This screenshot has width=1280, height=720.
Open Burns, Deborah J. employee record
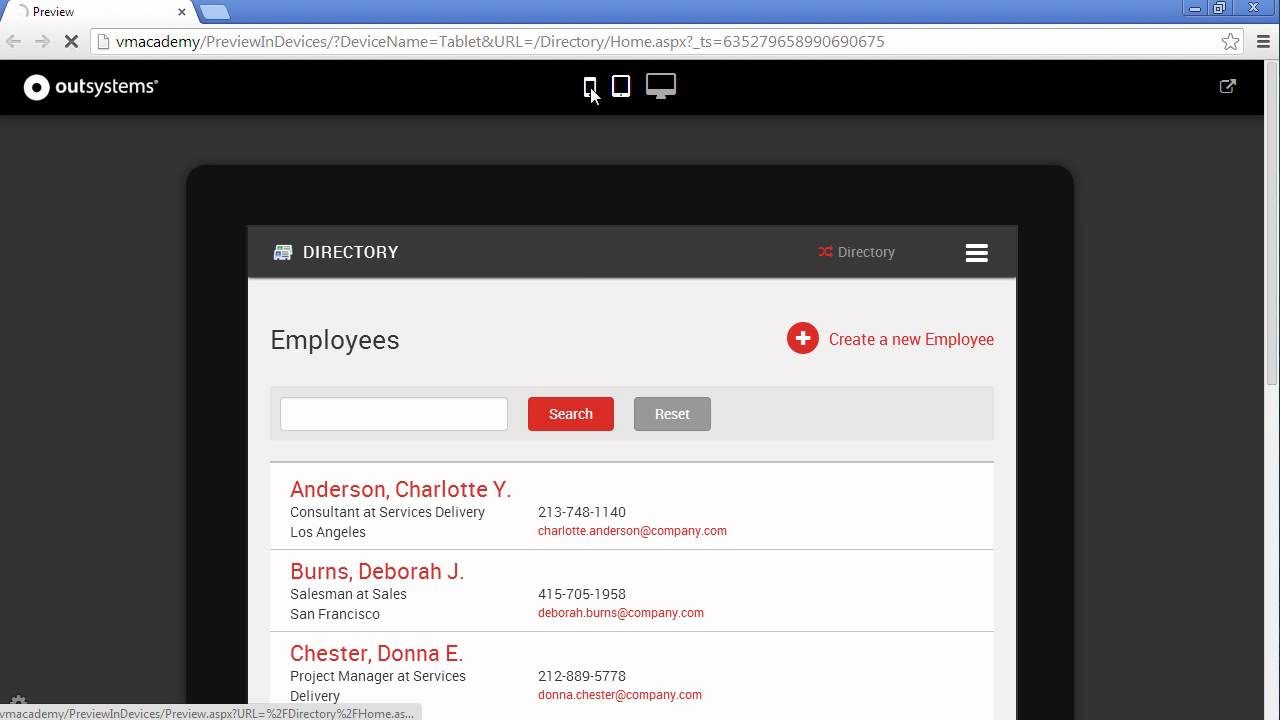coord(377,571)
